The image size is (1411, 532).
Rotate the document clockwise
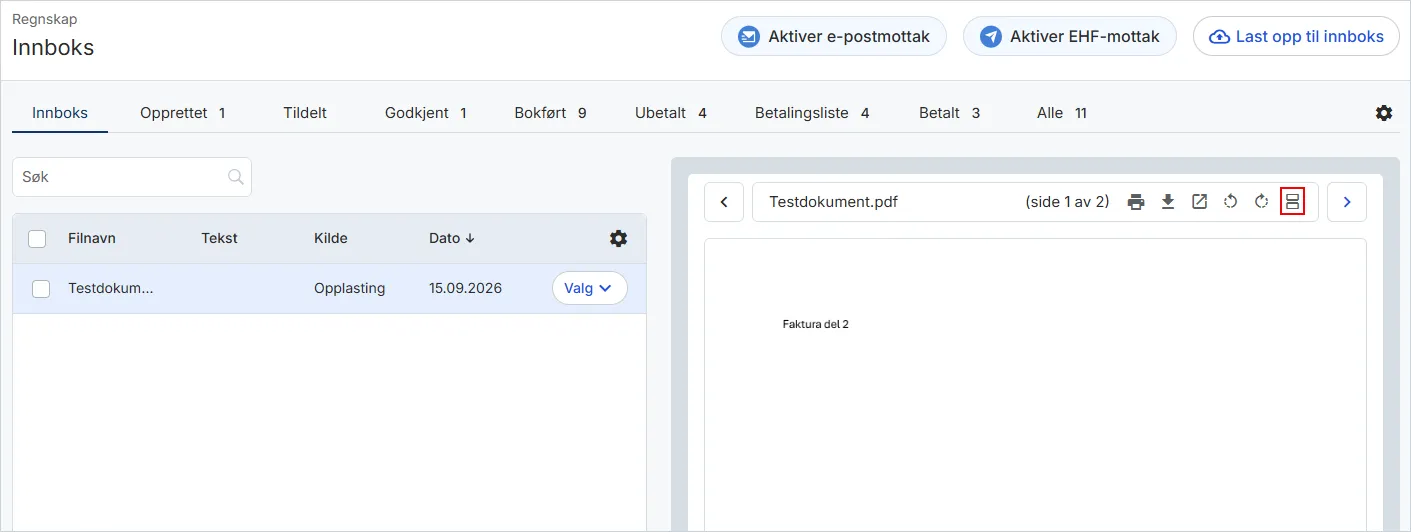[x=1262, y=202]
